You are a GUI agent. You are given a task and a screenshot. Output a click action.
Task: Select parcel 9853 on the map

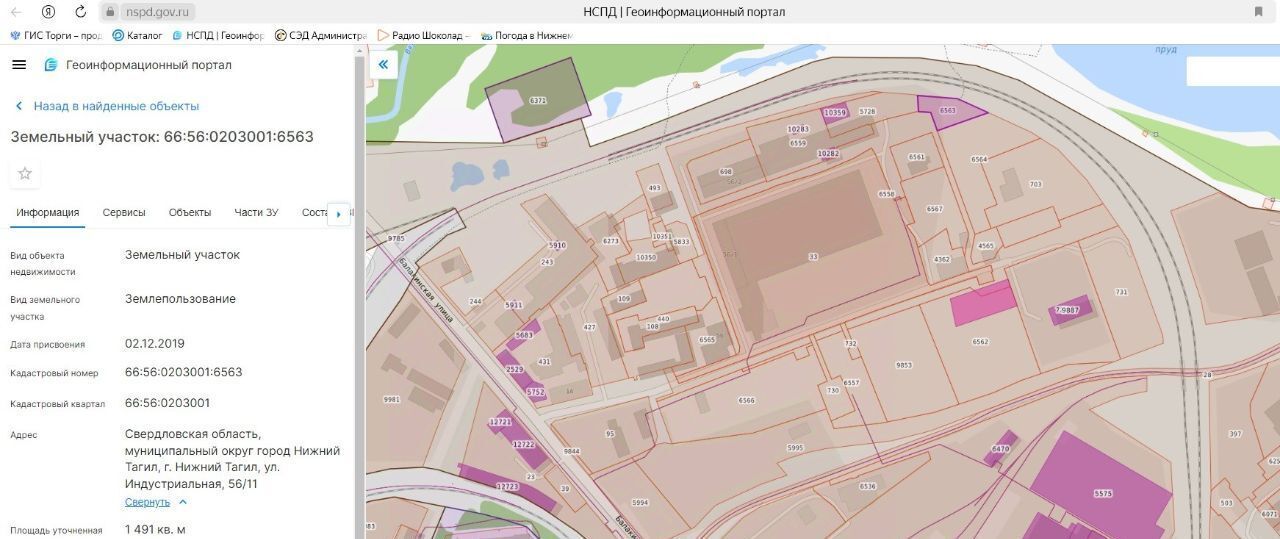coord(904,365)
